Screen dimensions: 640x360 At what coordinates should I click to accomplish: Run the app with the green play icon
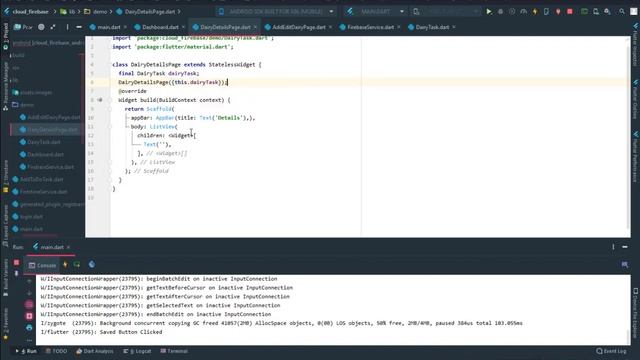(x=489, y=12)
